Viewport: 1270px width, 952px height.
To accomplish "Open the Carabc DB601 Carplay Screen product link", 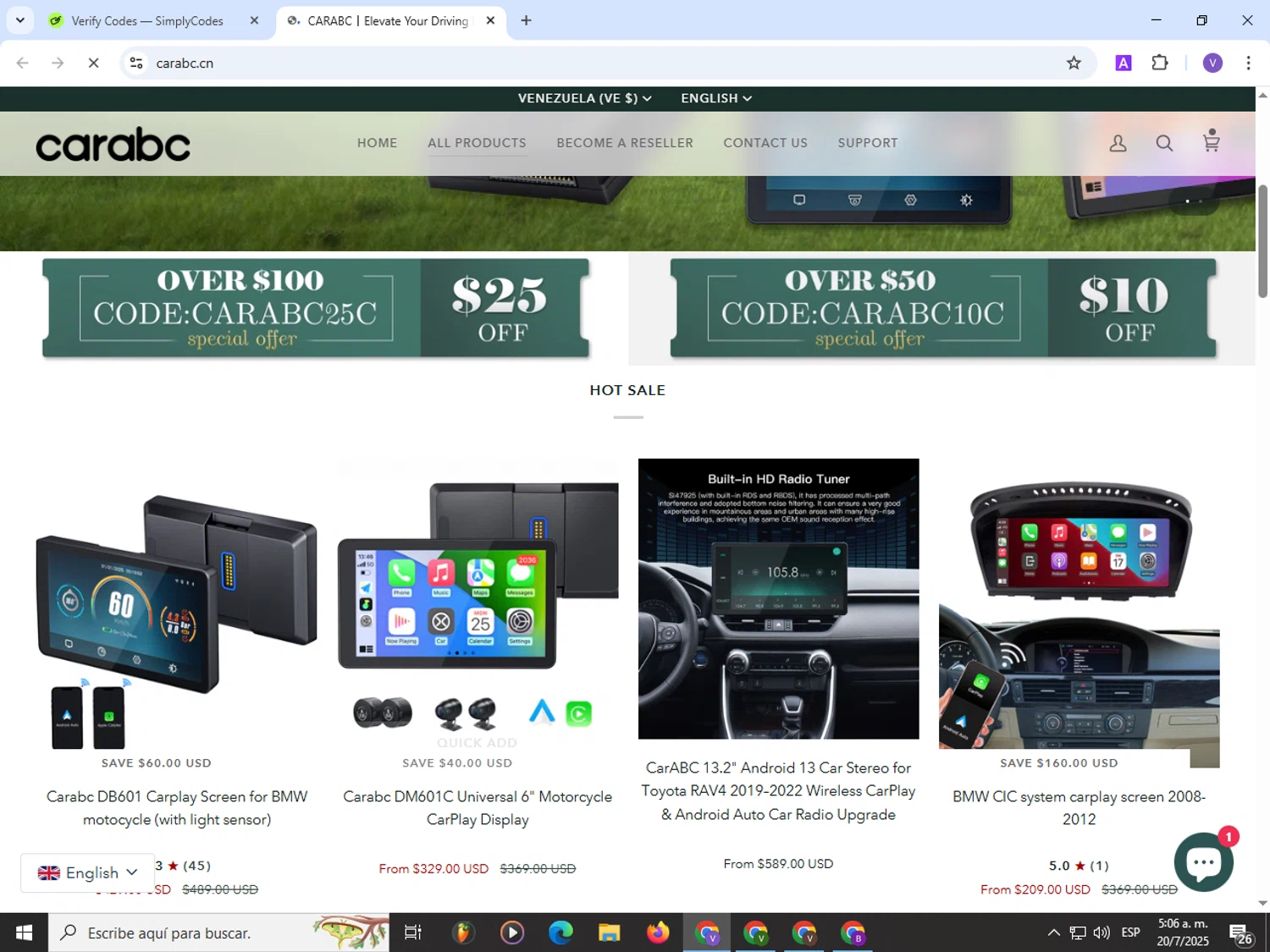I will click(177, 808).
